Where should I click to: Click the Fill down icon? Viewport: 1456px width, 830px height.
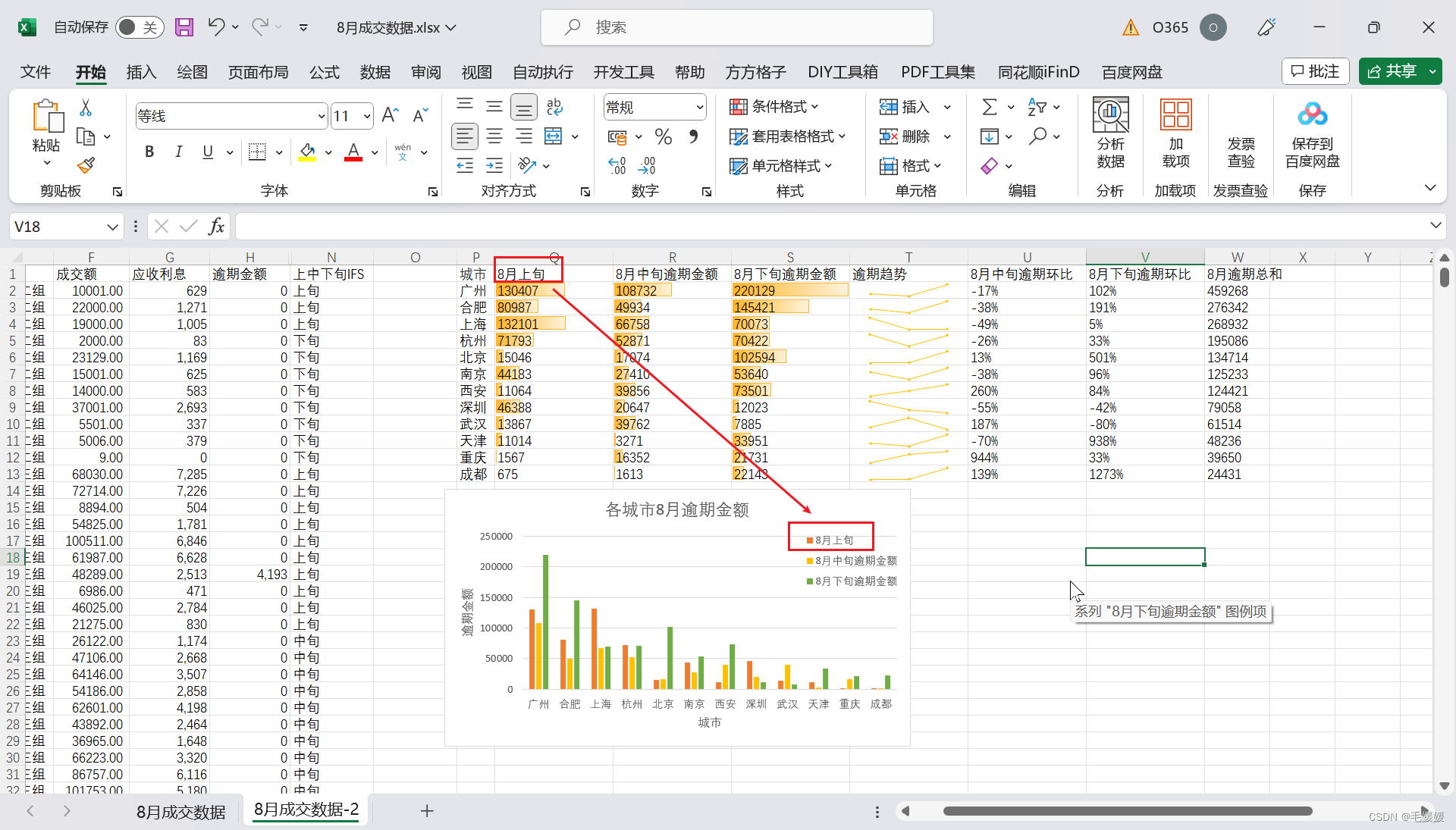(x=990, y=136)
